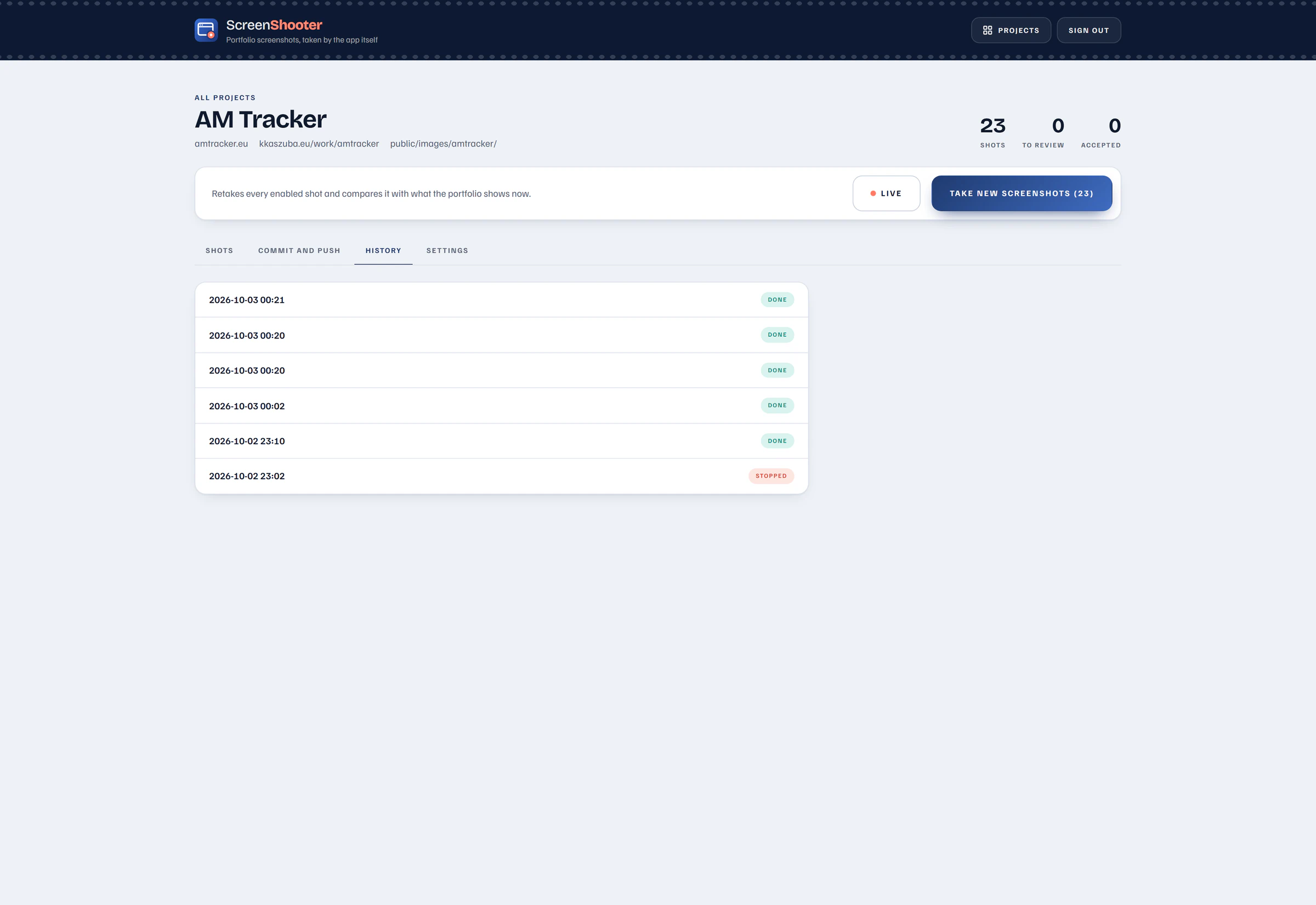
Task: Click Done badge of 00:21 run
Action: click(x=777, y=300)
